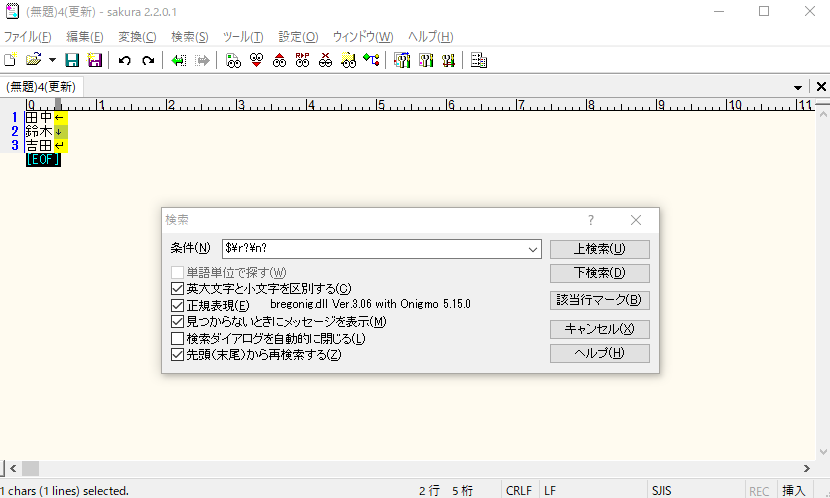Open dropdown arrow beside Open file icon
The width and height of the screenshot is (830, 498).
pyautogui.click(x=52, y=61)
